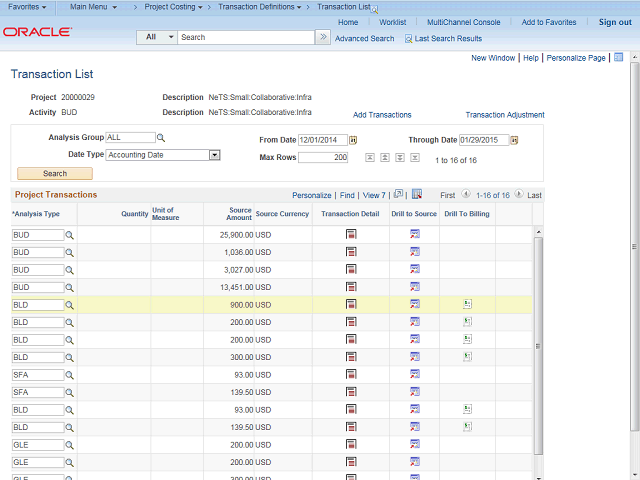This screenshot has width=640, height=480.
Task: Expand the Date Type dropdown
Action: (214, 155)
